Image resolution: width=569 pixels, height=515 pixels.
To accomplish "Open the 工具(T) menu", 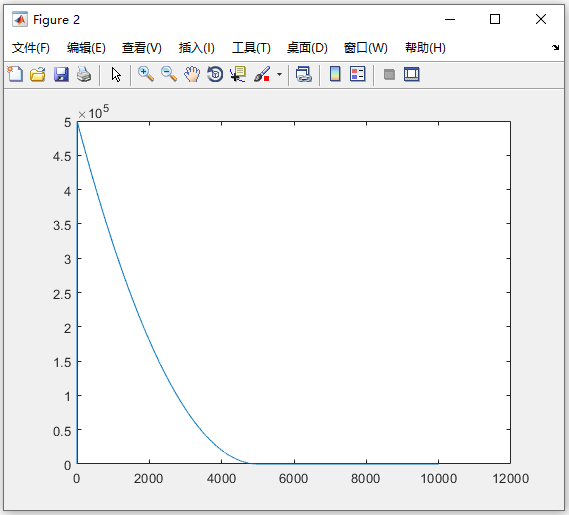I will click(251, 48).
